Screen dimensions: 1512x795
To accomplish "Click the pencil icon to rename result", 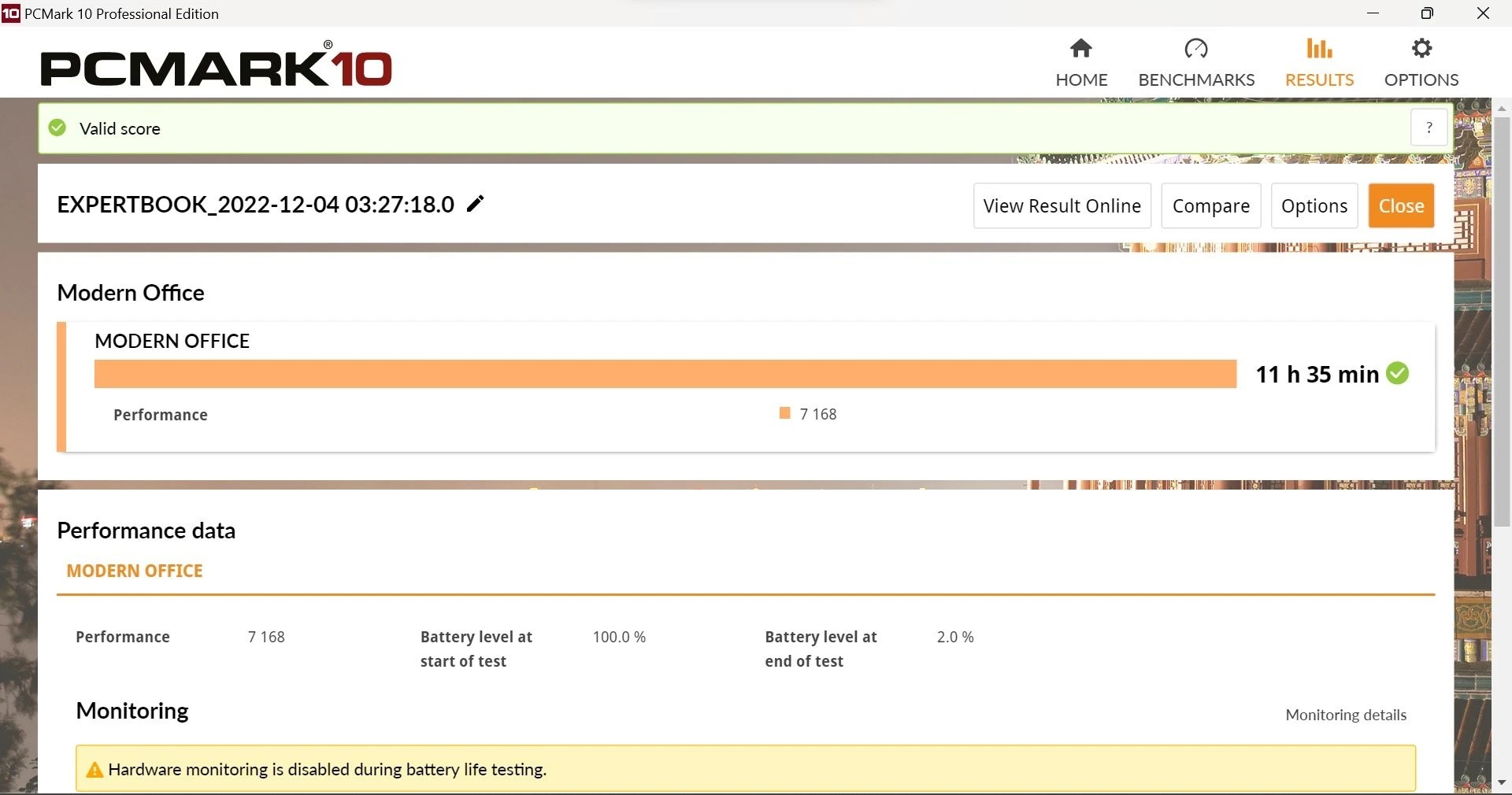I will click(x=476, y=204).
